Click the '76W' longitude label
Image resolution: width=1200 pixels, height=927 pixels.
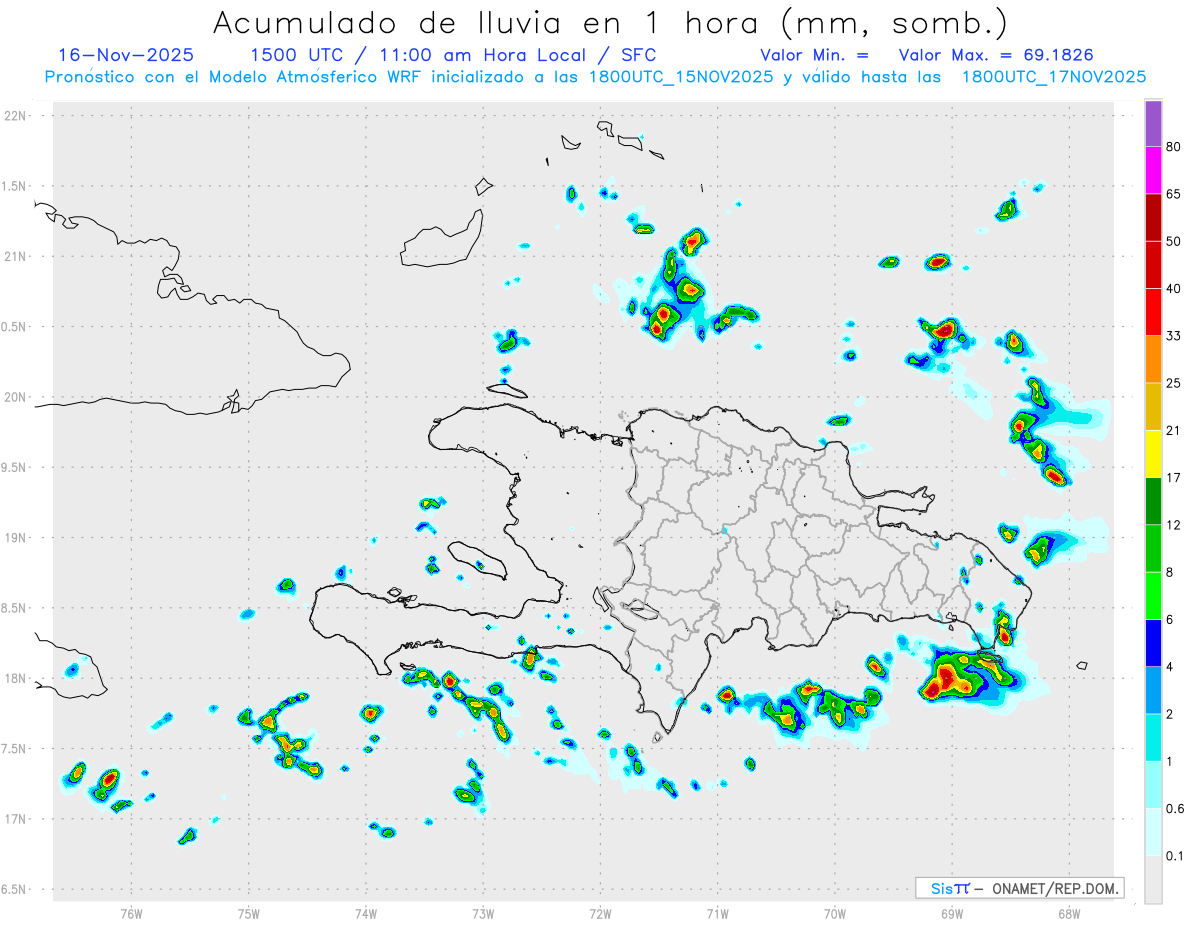[x=131, y=914]
